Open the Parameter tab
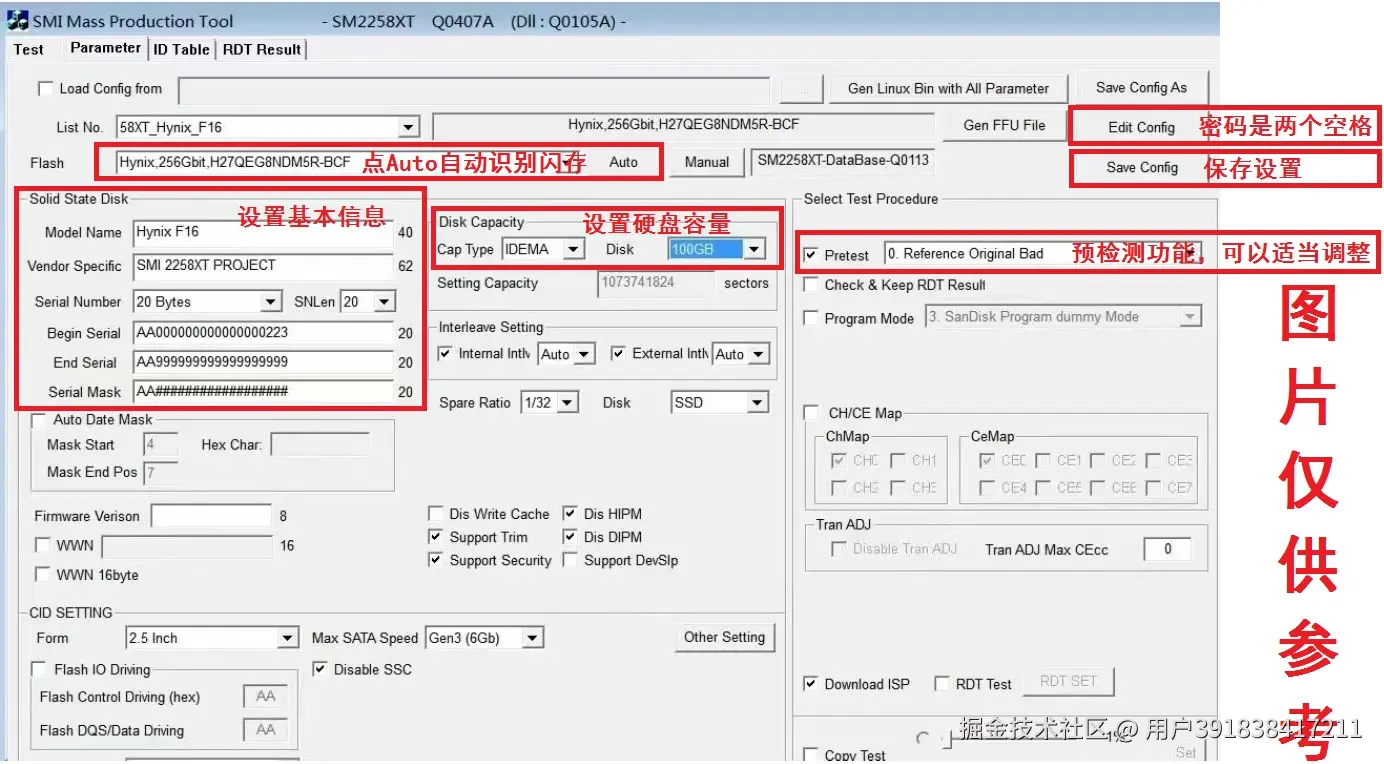 point(105,47)
